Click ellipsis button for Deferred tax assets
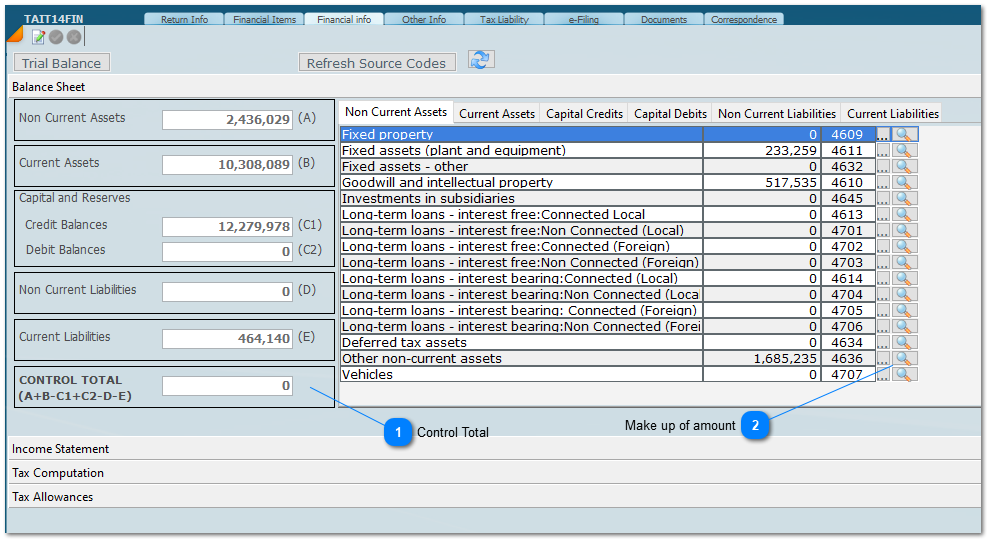Image resolution: width=990 pixels, height=542 pixels. [882, 343]
